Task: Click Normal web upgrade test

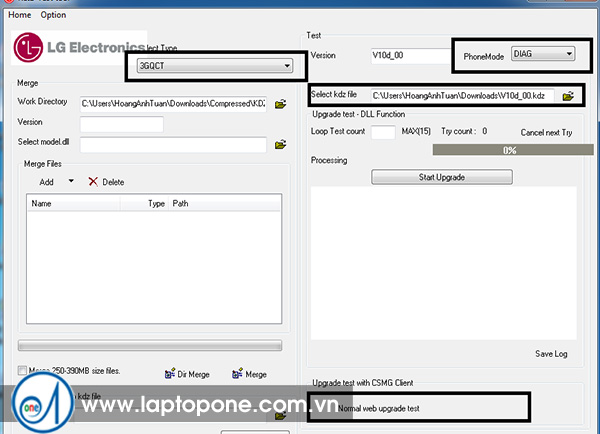Action: [379, 408]
